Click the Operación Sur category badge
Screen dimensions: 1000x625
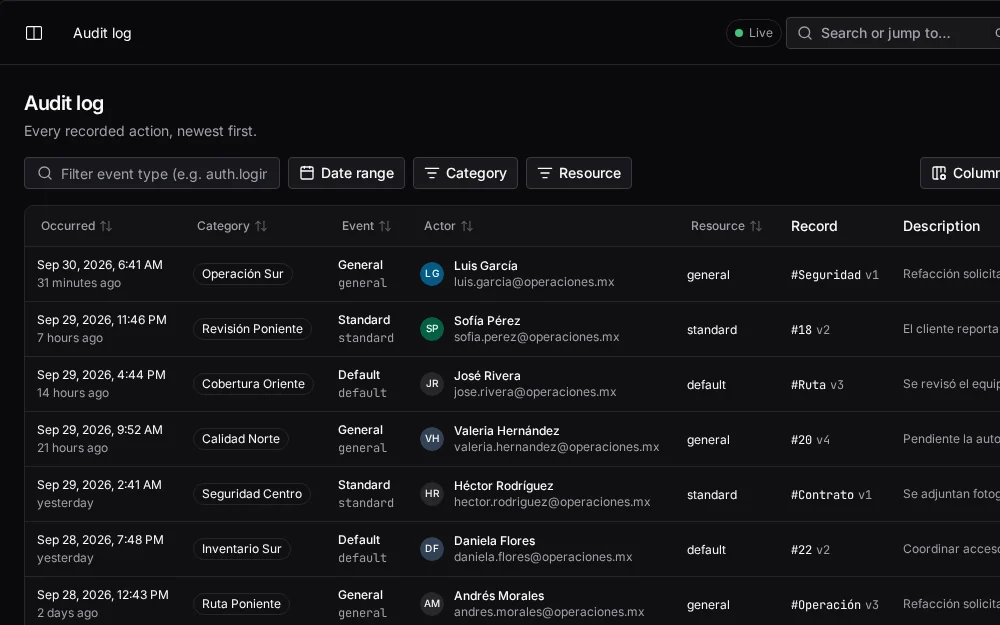[x=242, y=274]
